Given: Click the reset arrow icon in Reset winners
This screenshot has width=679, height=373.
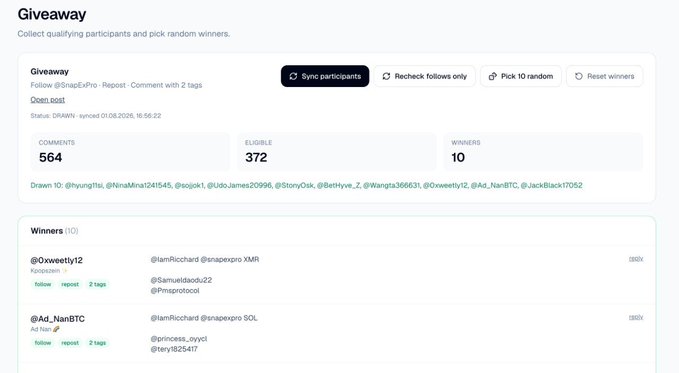Looking at the screenshot, I should tap(579, 76).
